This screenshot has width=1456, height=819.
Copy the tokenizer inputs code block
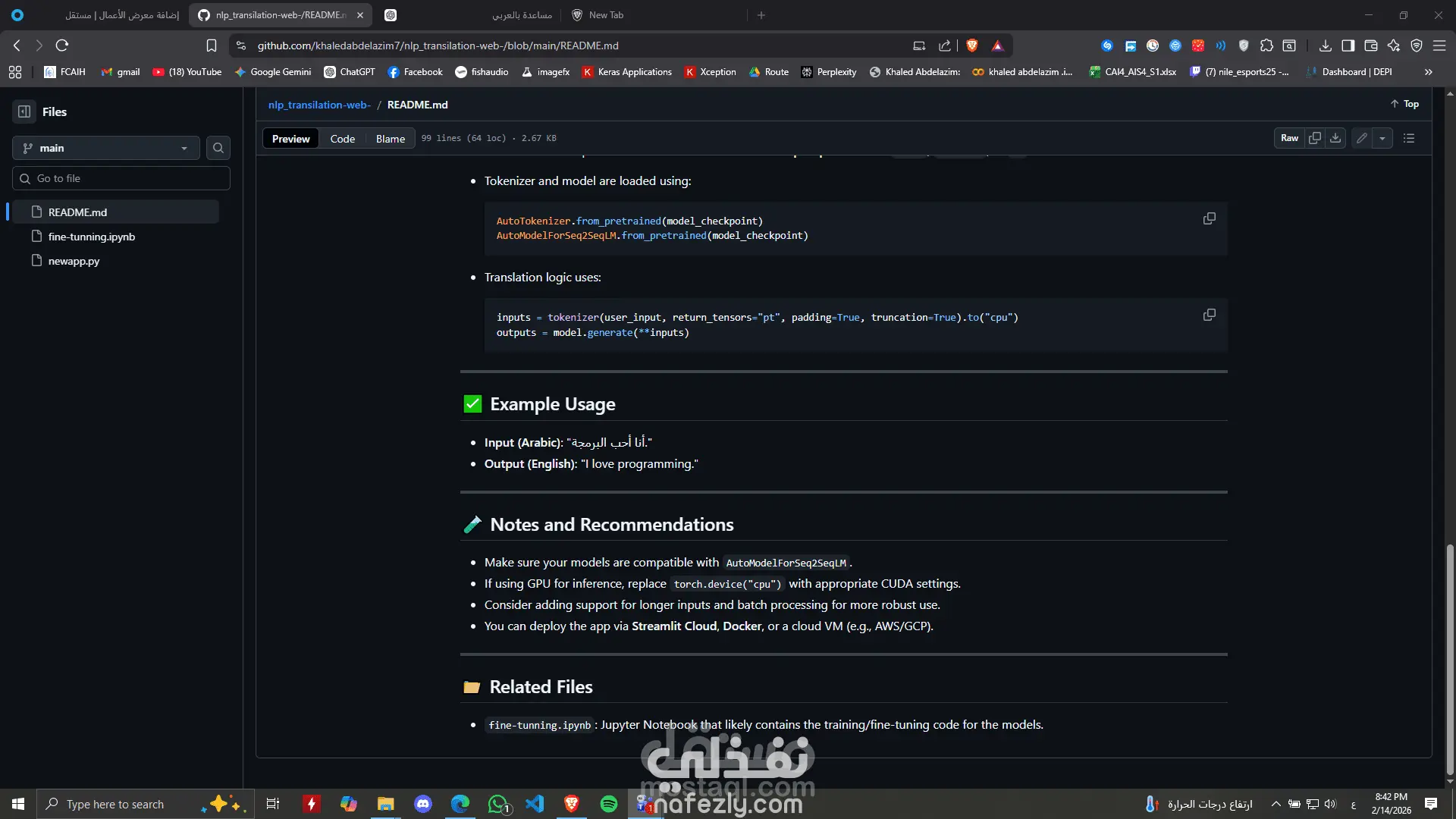[1209, 315]
